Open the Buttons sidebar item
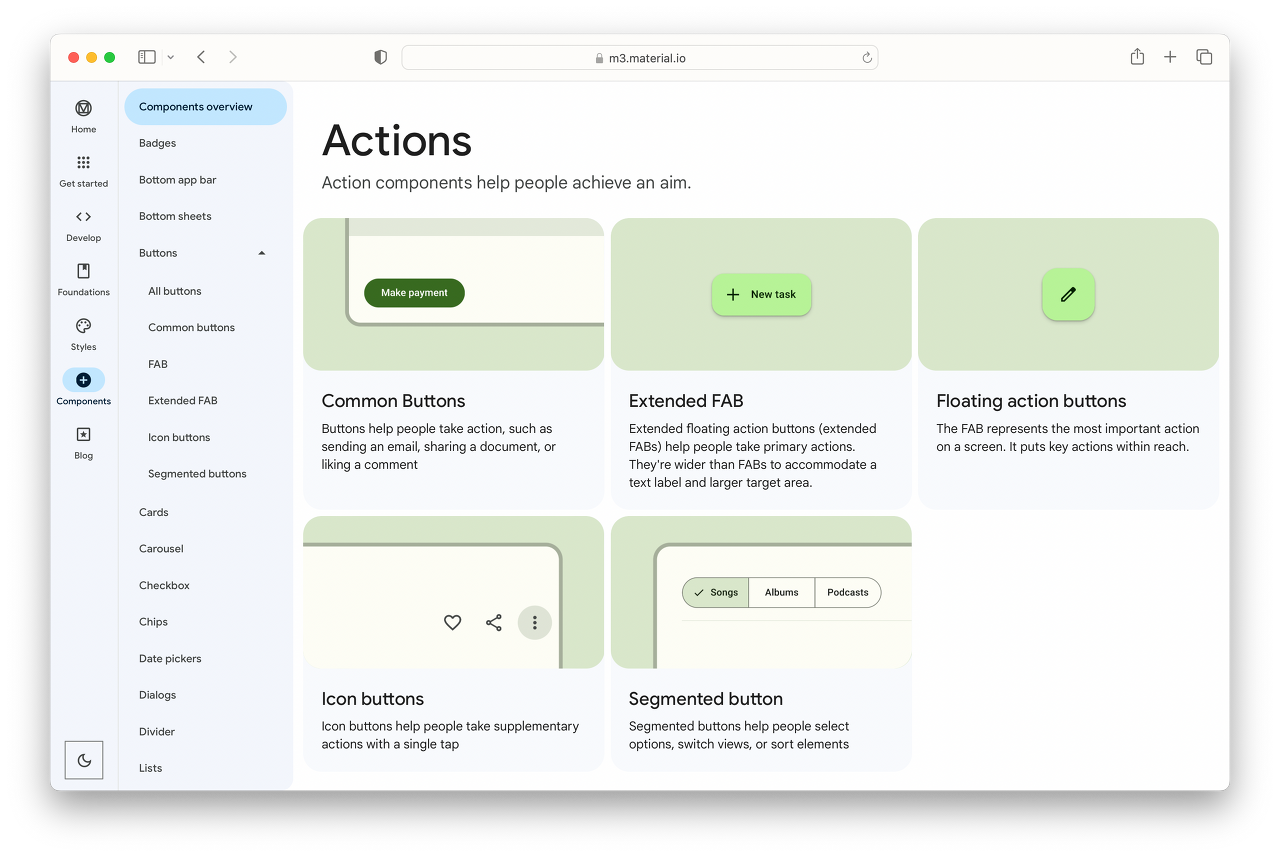The image size is (1280, 857). [x=158, y=253]
